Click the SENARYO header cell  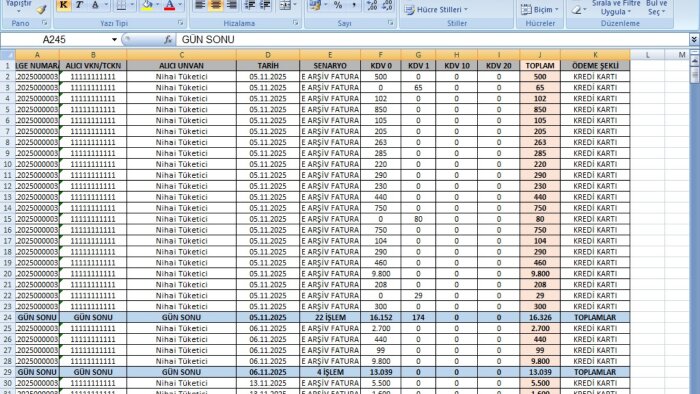pos(330,66)
